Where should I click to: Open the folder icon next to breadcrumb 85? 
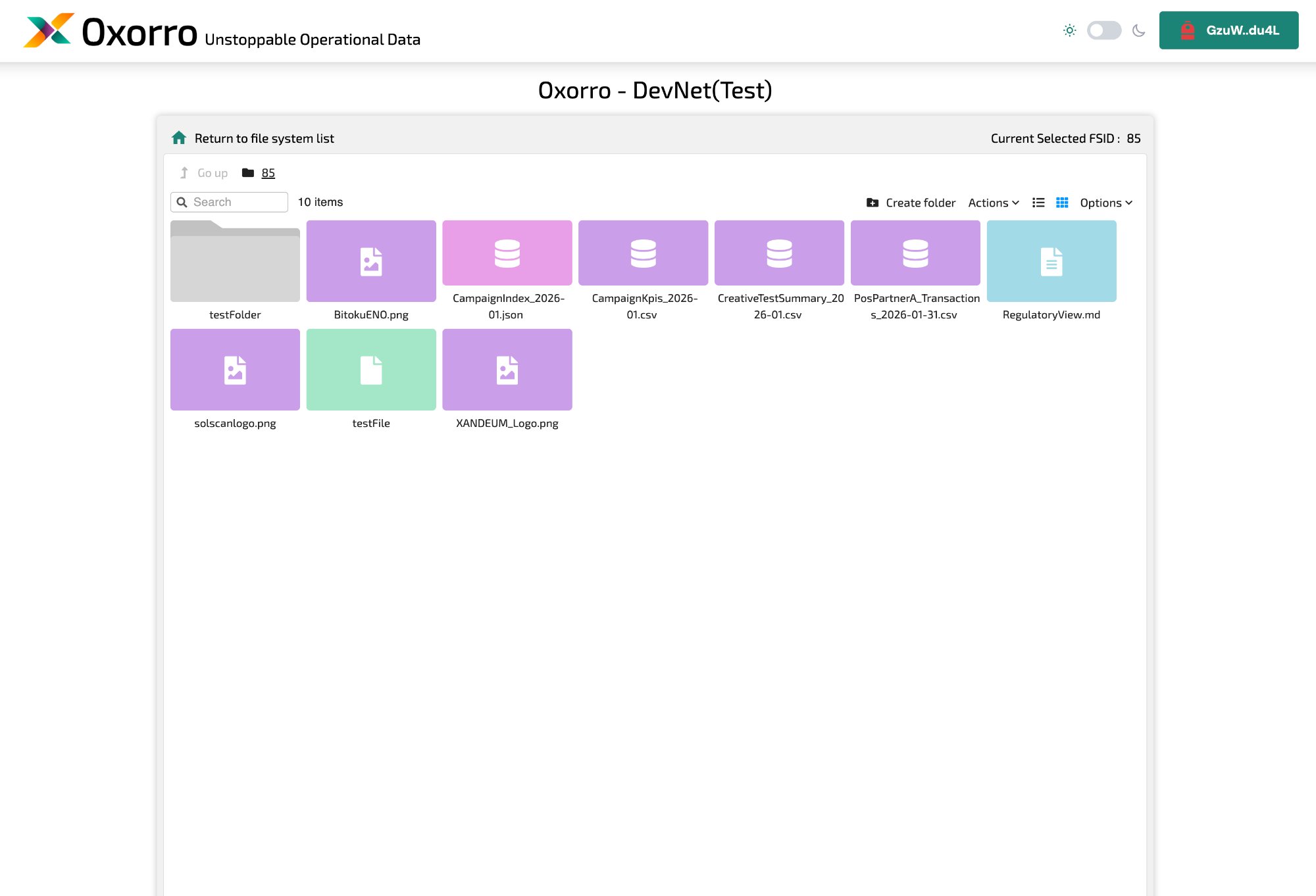click(x=248, y=172)
